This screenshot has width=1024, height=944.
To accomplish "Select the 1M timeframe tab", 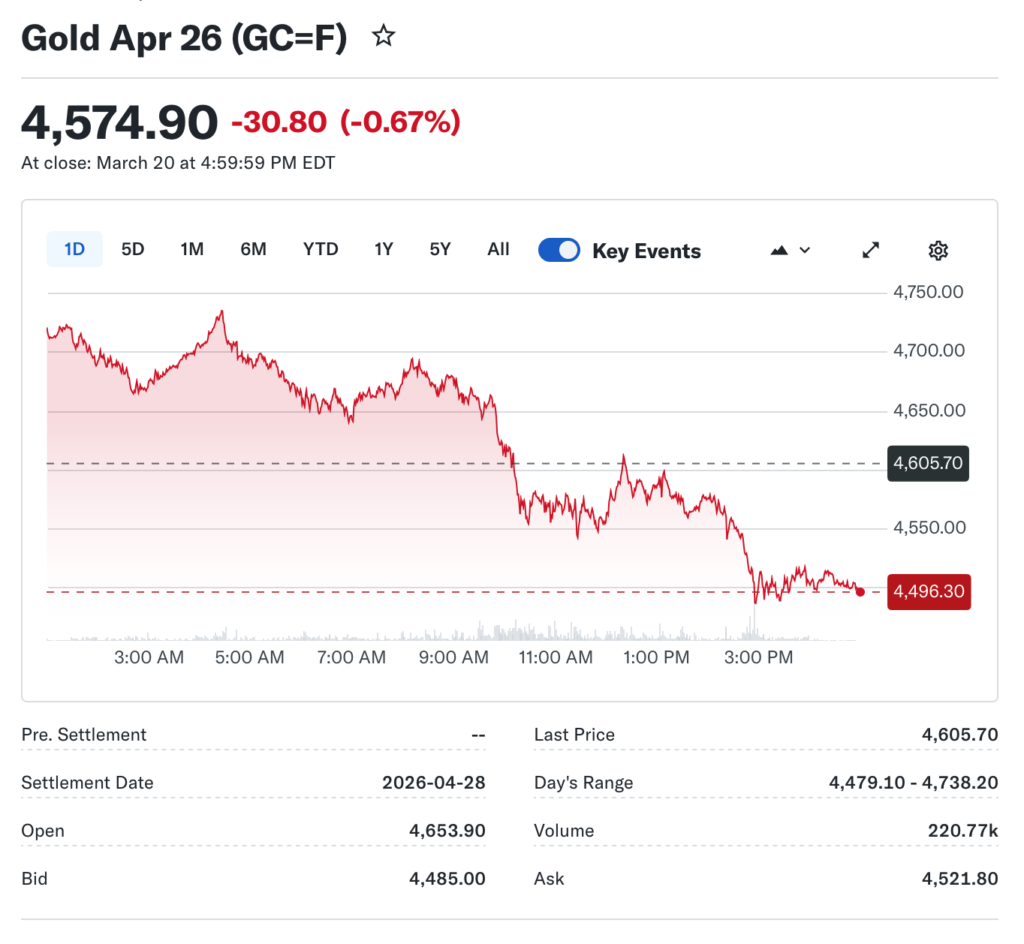I will point(192,249).
